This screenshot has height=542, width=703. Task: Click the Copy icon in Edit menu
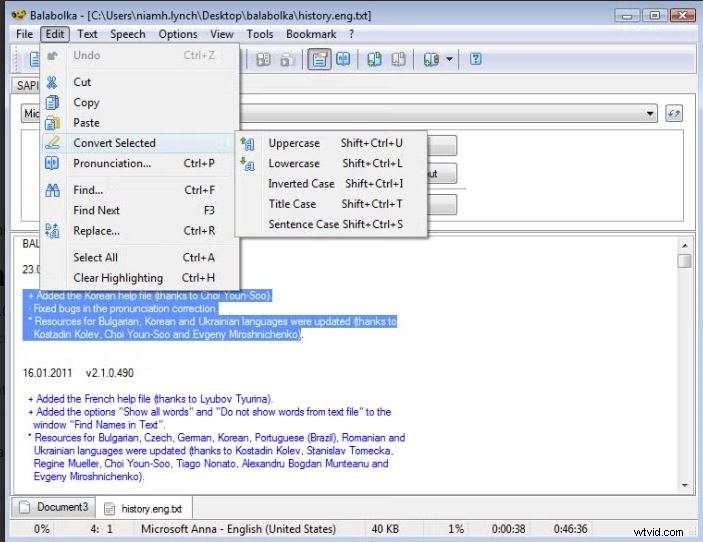[53, 102]
